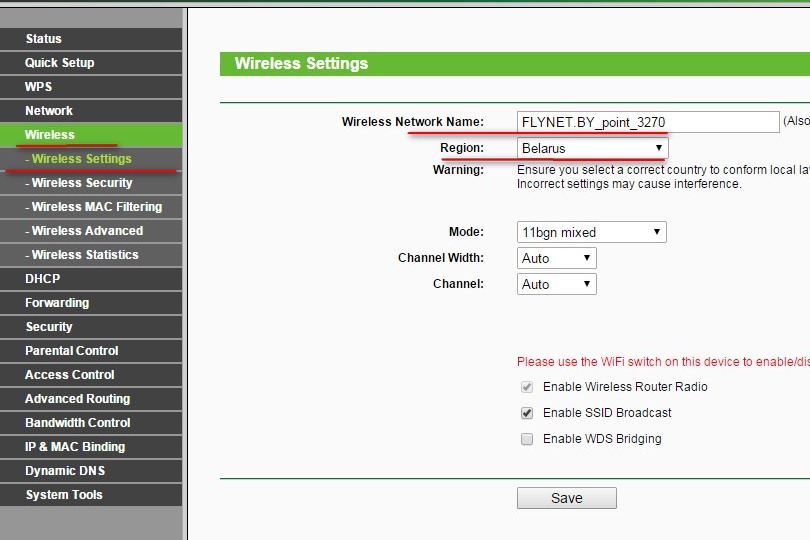
Task: Go to Parental Control
Action: (x=90, y=351)
